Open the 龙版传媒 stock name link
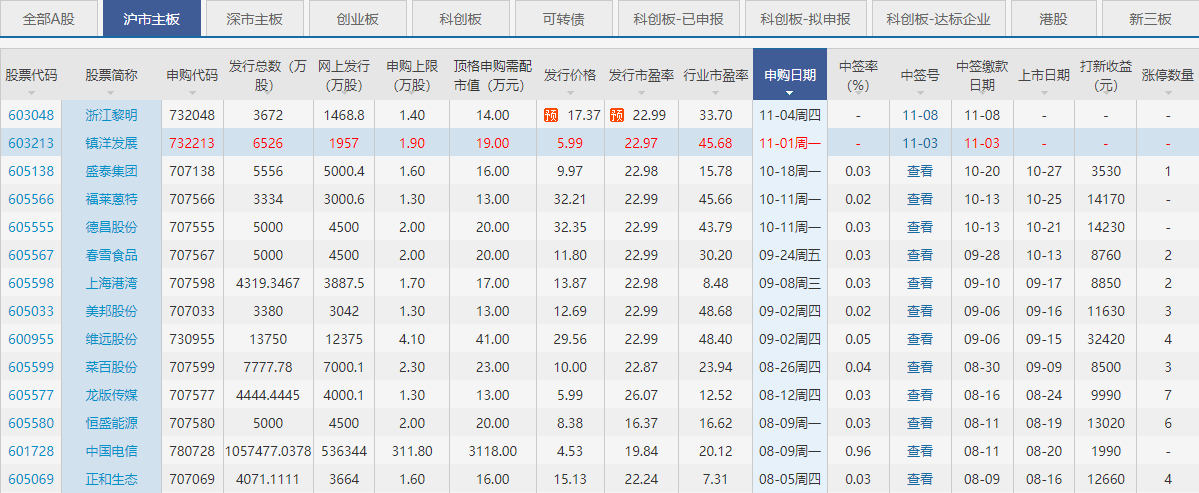 [x=112, y=395]
